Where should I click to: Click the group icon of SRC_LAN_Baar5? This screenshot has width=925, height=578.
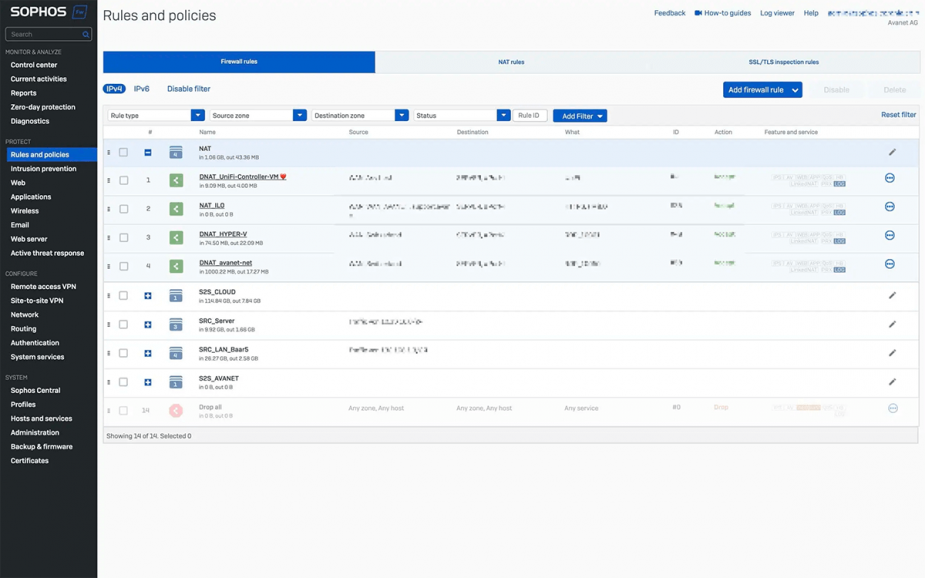(176, 353)
